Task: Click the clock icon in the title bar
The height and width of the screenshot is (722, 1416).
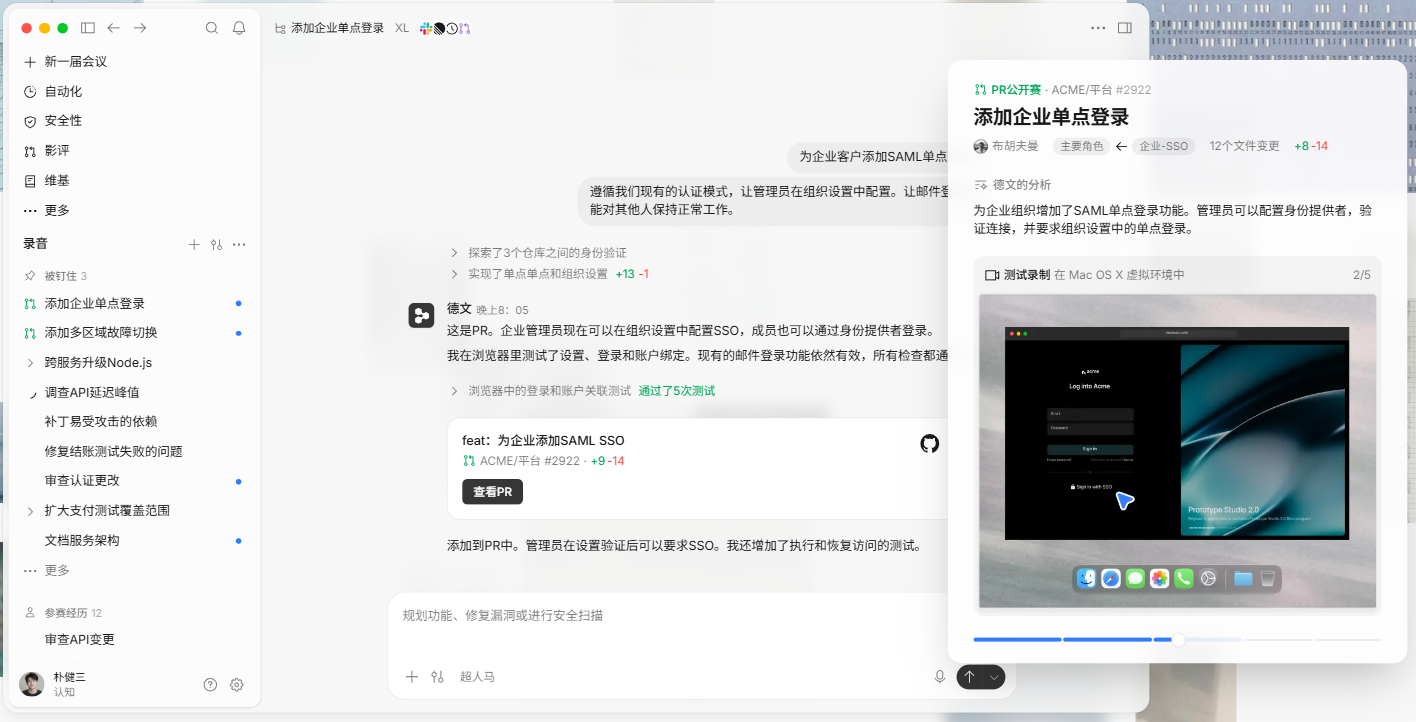Action: tap(452, 28)
